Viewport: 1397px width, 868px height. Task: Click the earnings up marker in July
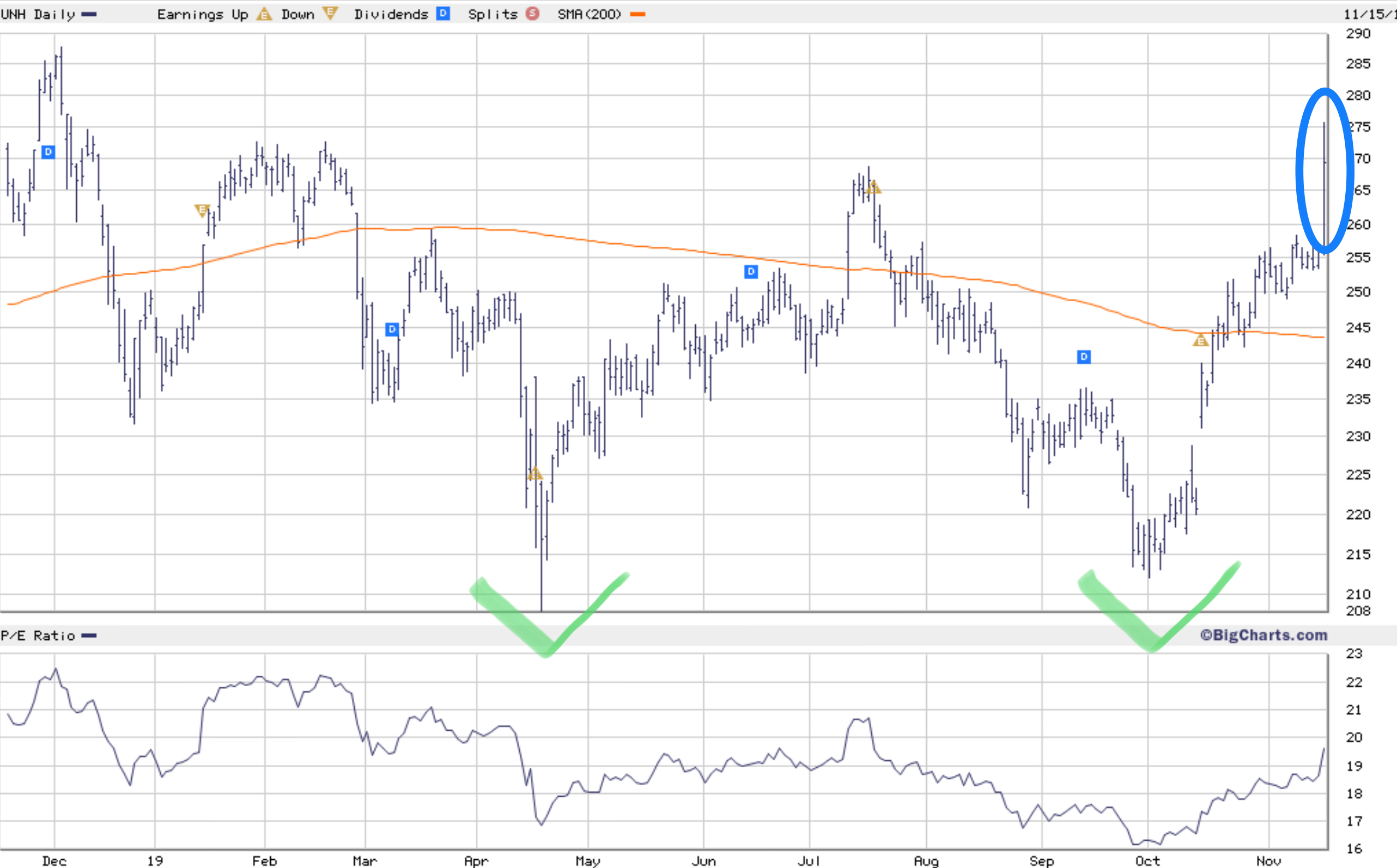pos(873,187)
